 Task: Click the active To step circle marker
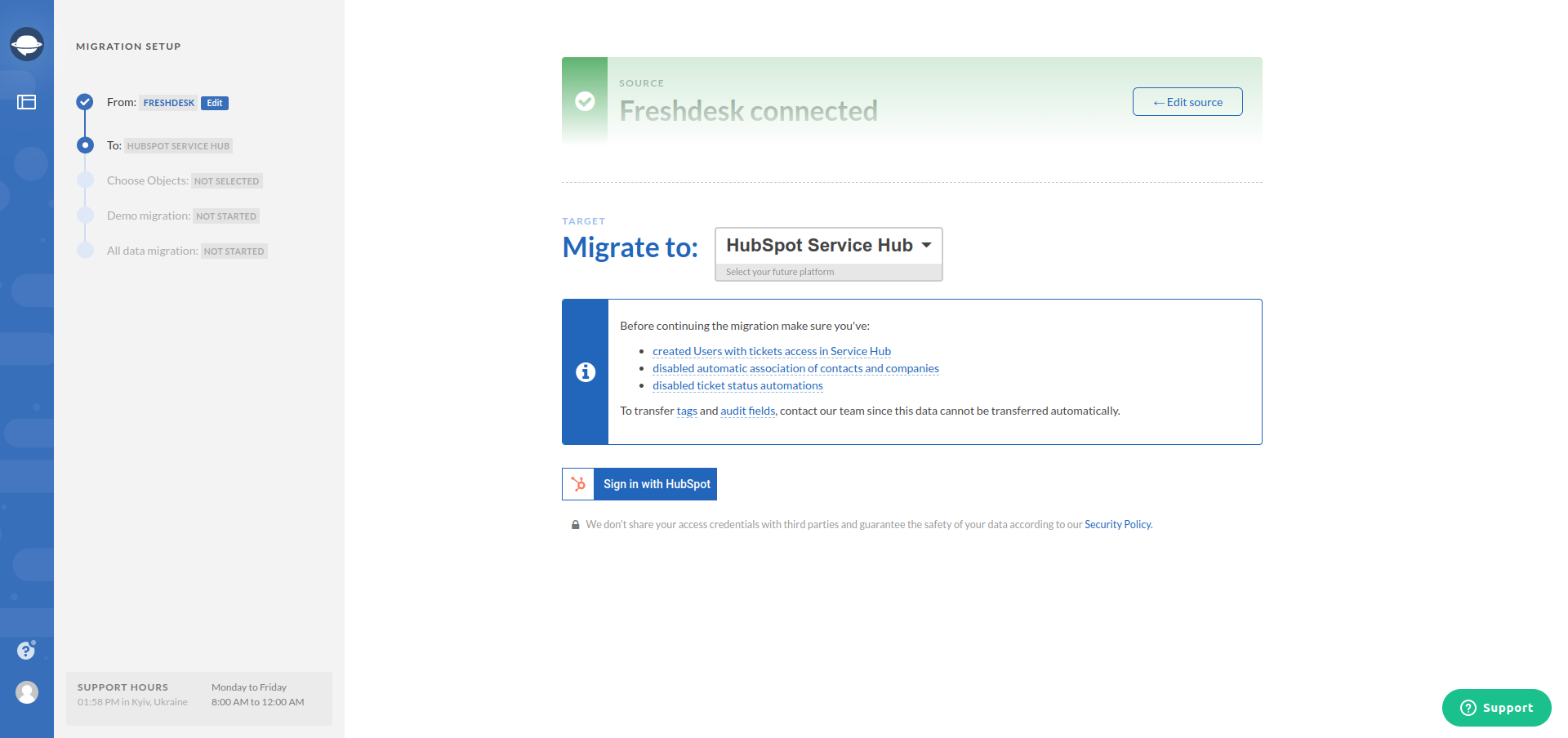[x=85, y=145]
